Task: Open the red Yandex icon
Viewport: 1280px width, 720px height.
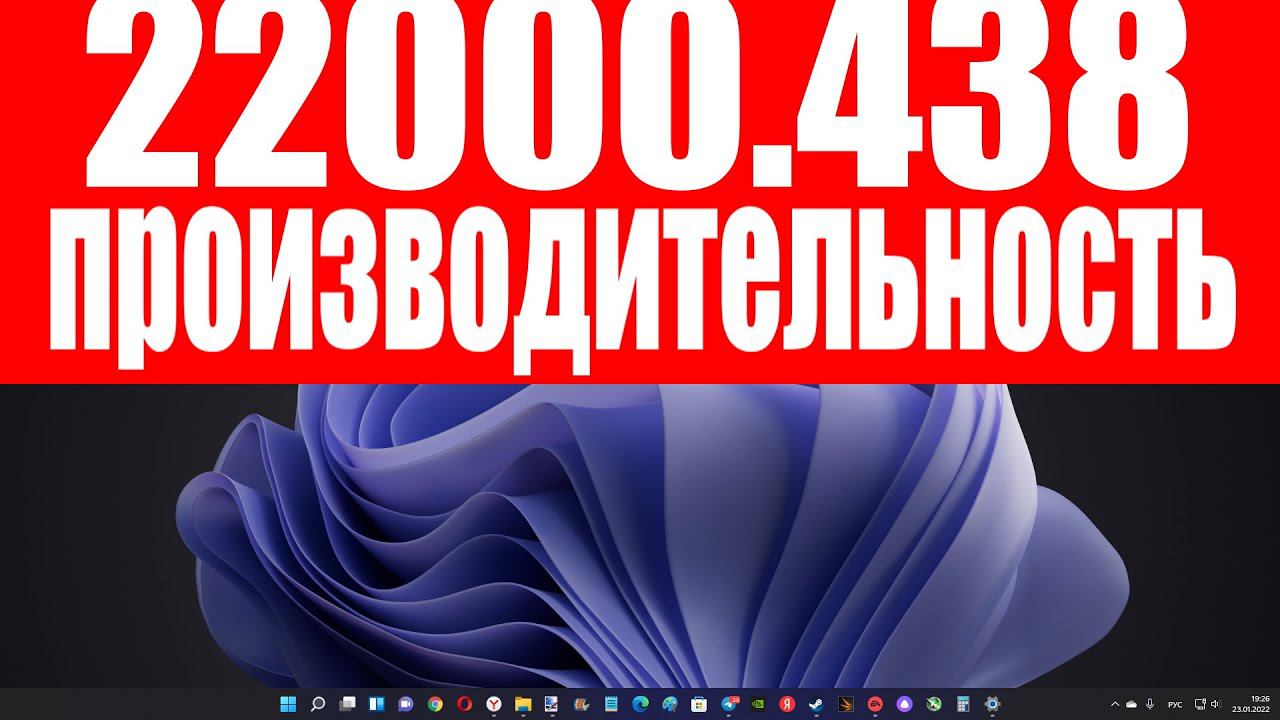Action: pyautogui.click(x=787, y=703)
